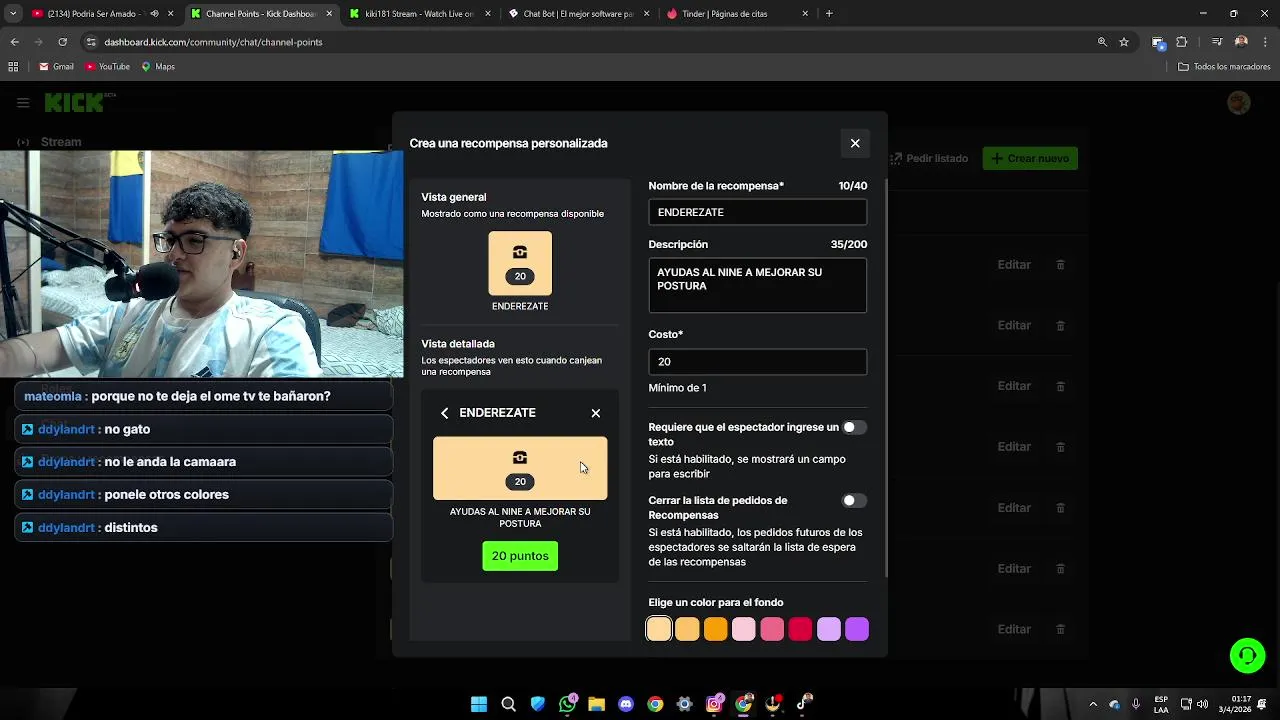Open Discord from the taskbar
The width and height of the screenshot is (1280, 720).
[x=626, y=704]
